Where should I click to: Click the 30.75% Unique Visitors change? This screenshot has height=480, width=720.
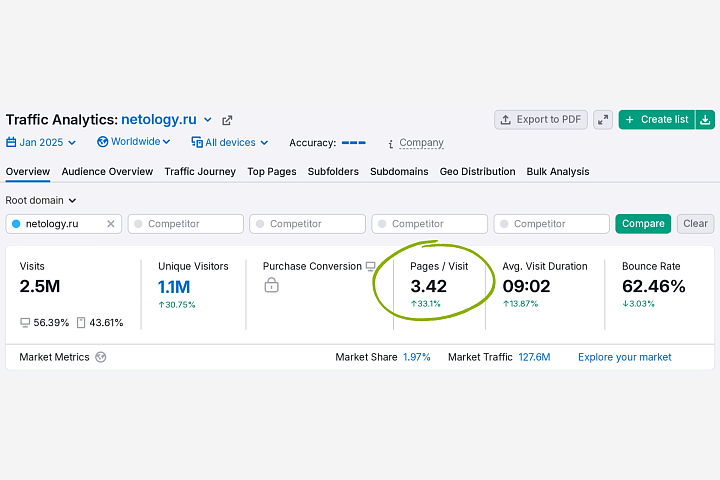177,305
